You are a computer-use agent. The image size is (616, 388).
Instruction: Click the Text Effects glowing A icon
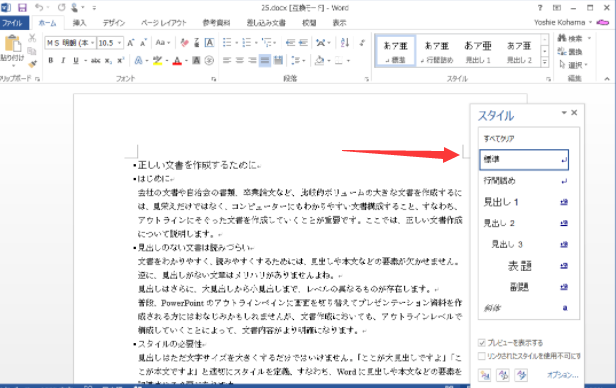[x=138, y=60]
